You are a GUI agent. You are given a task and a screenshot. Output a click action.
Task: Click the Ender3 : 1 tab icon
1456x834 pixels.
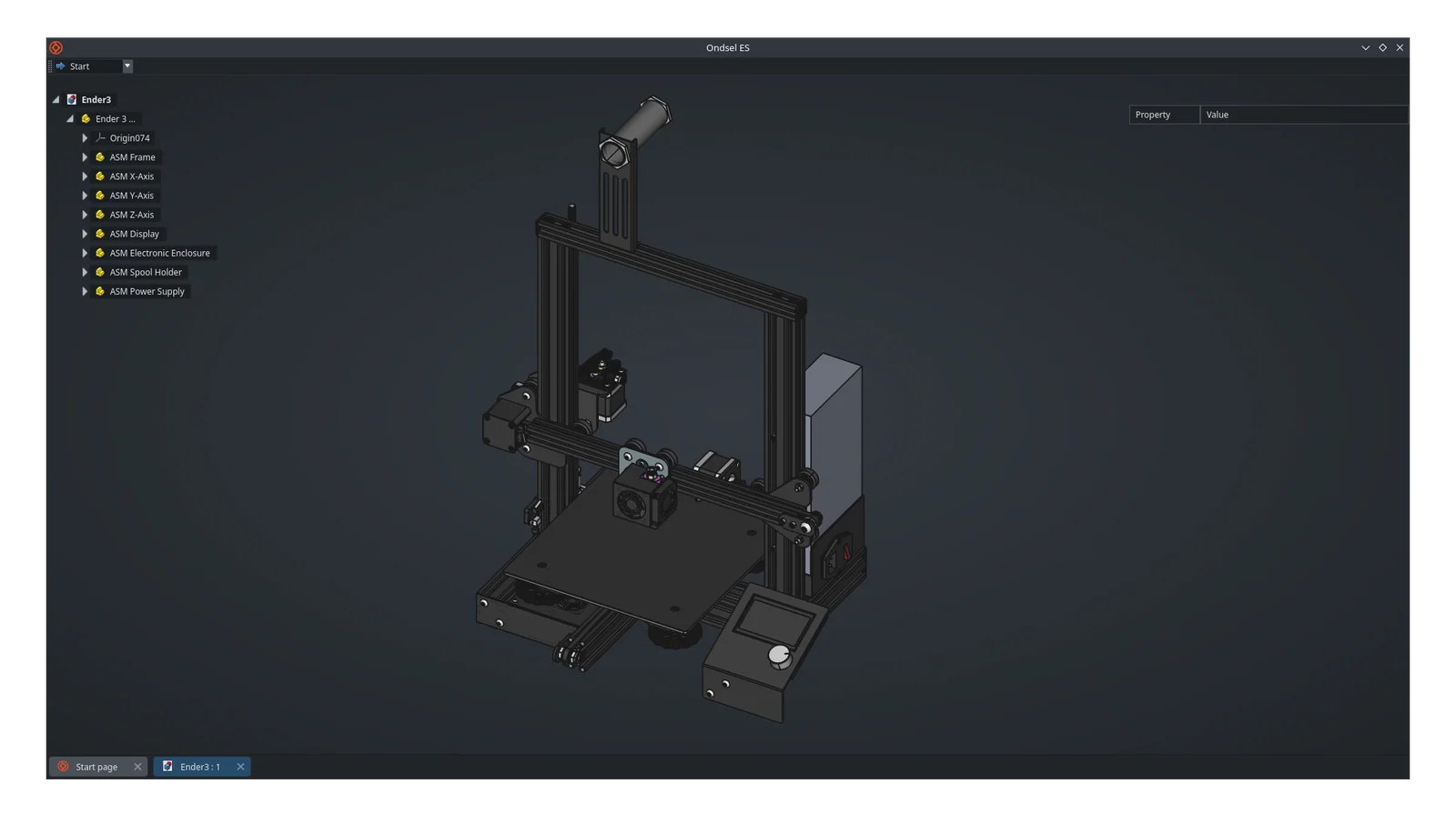click(x=167, y=767)
